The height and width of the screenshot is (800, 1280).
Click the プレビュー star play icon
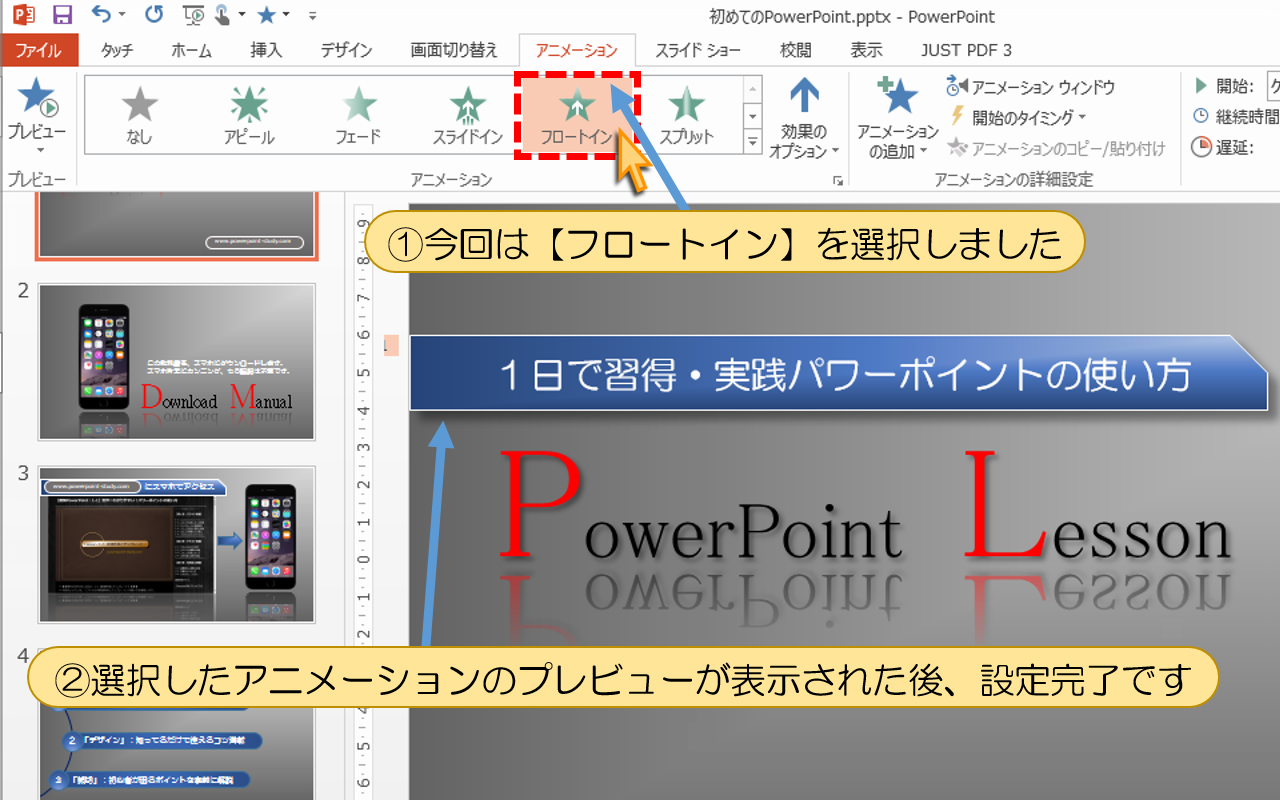[37, 97]
